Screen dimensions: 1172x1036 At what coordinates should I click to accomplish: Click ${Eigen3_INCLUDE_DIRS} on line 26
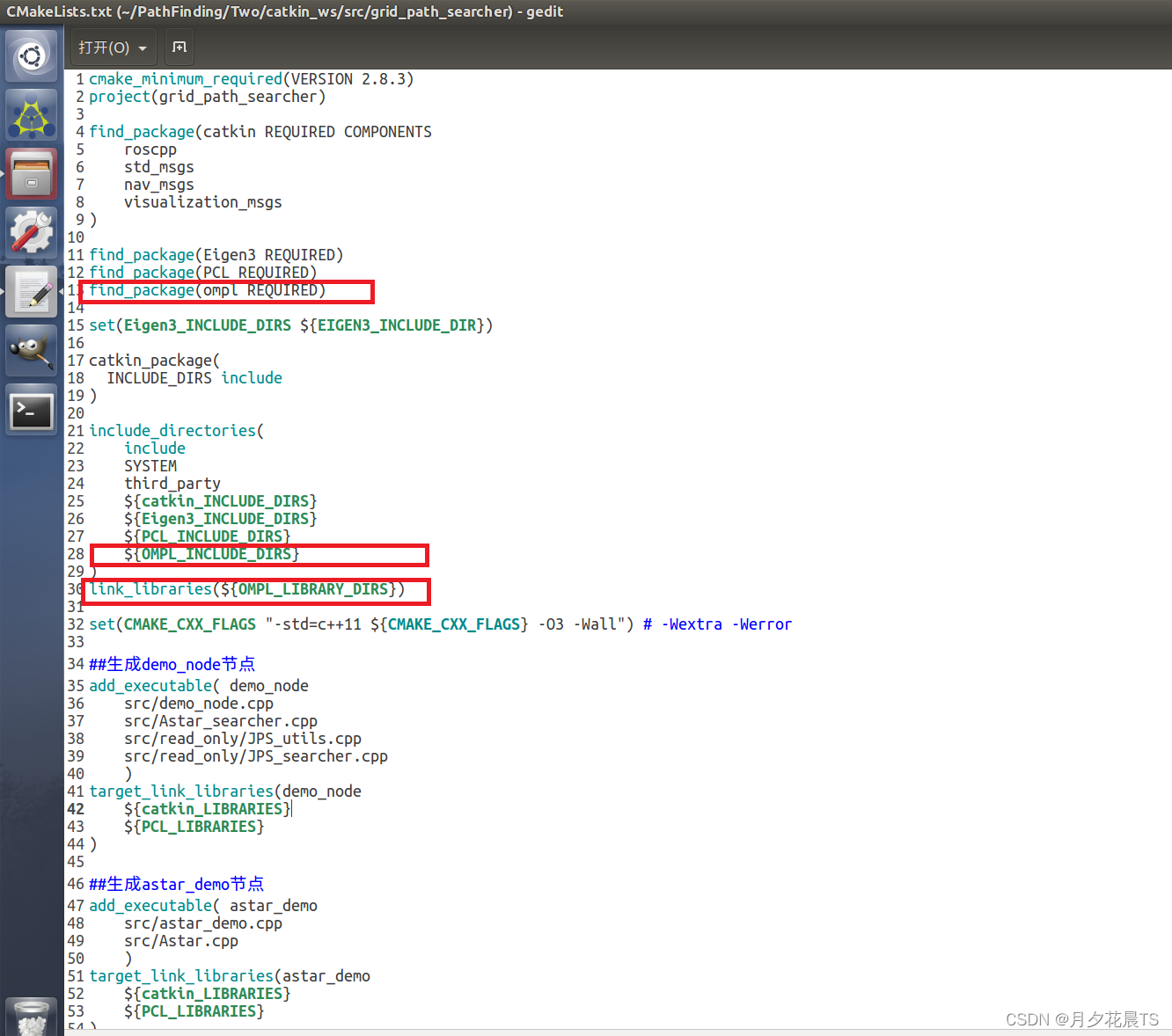(221, 519)
